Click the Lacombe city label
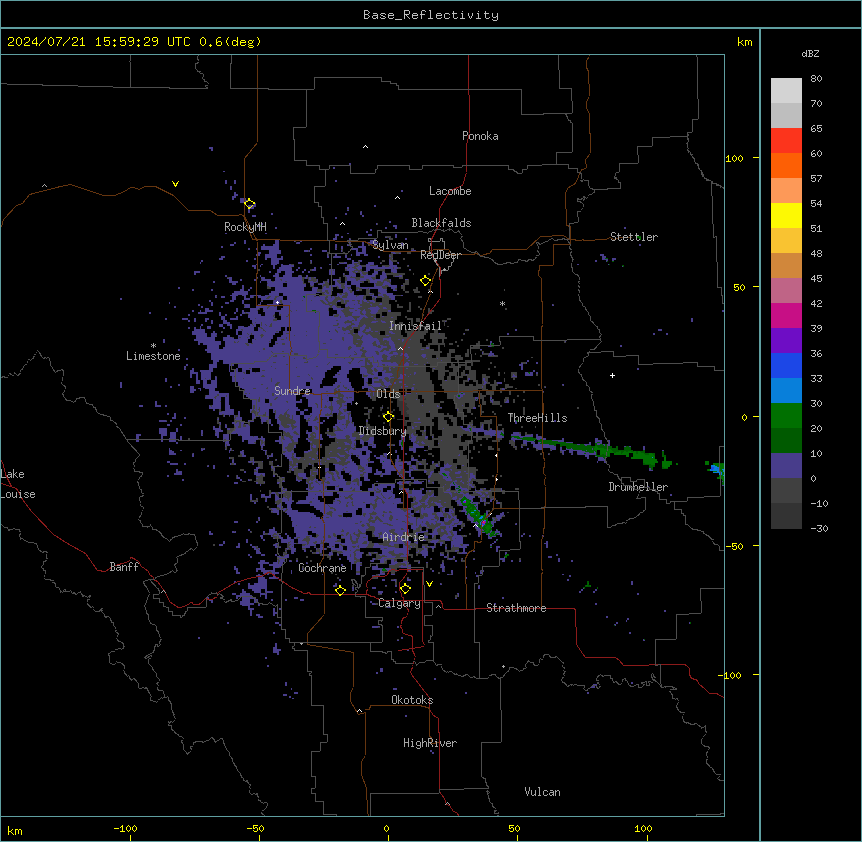This screenshot has width=862, height=842. click(x=450, y=191)
